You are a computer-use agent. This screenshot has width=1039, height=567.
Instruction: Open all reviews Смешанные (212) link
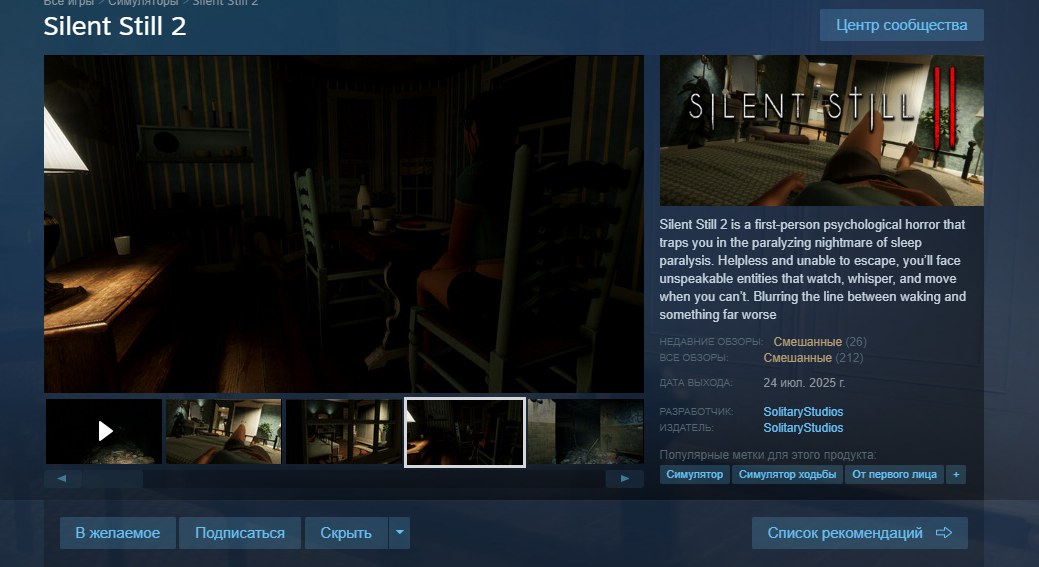[813, 358]
